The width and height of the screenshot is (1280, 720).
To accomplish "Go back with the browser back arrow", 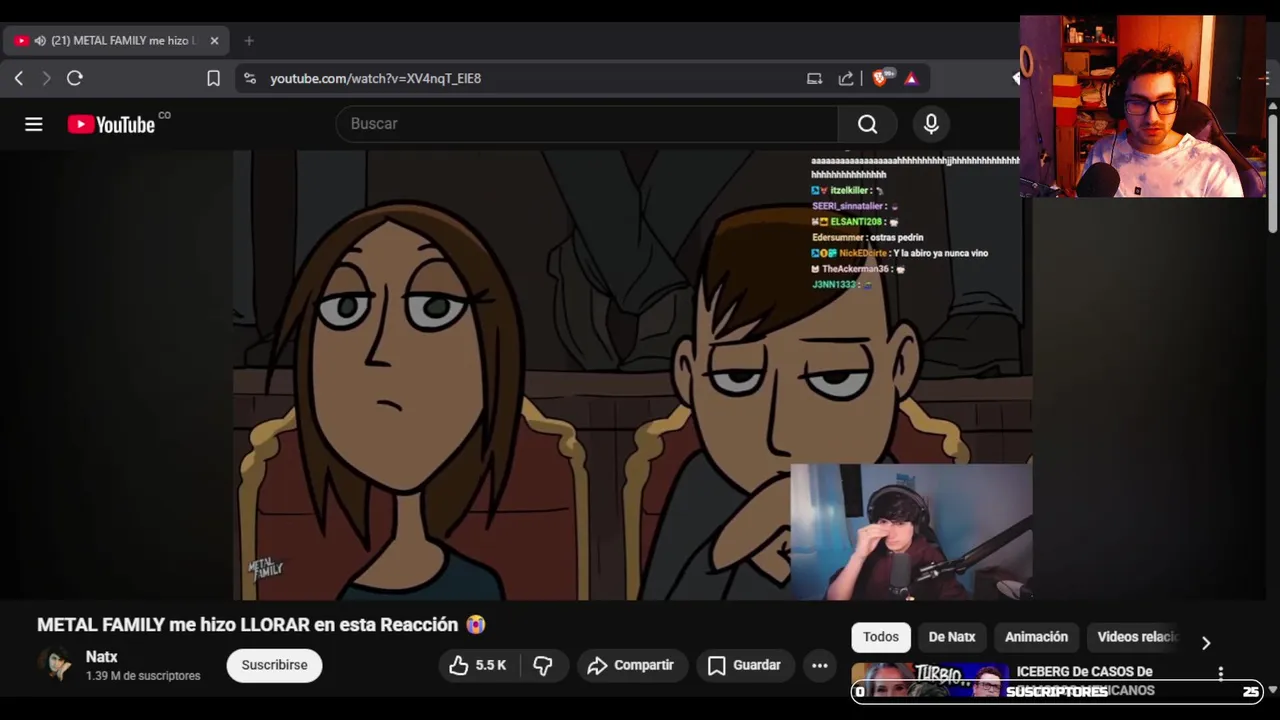I will (19, 78).
